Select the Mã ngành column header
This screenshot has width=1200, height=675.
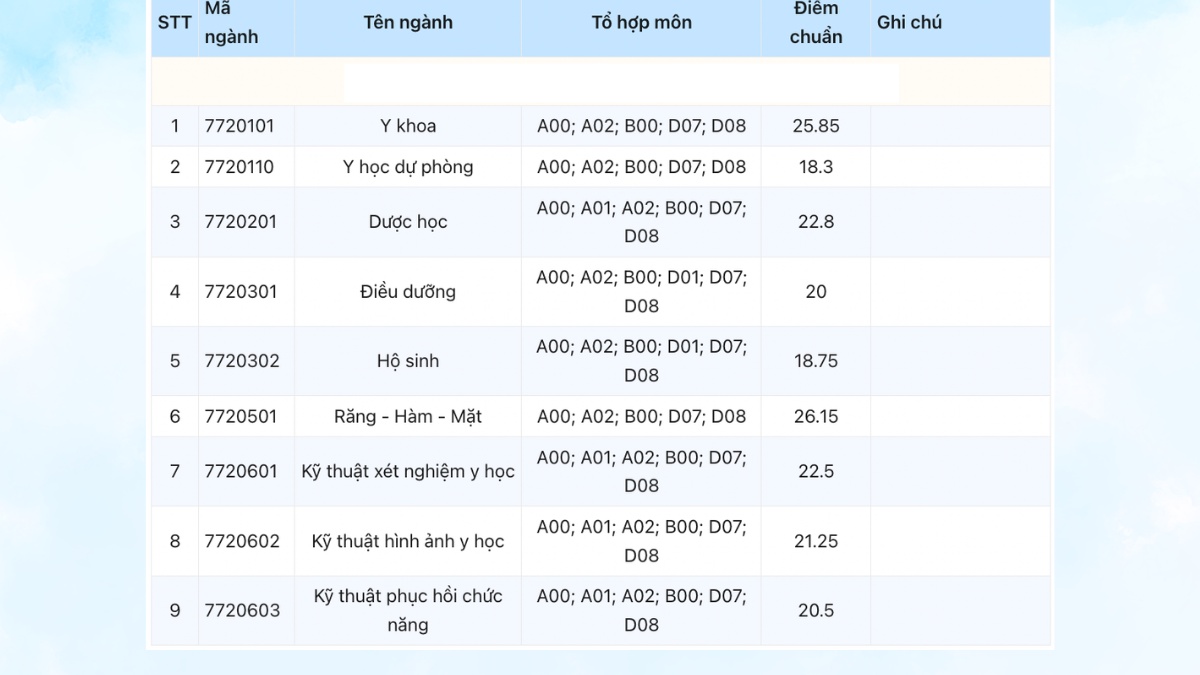tap(231, 23)
